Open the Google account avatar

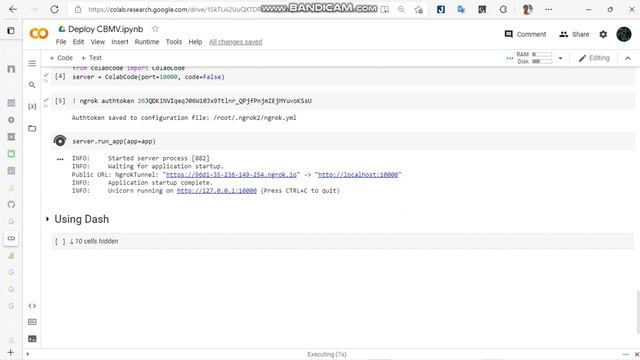pos(624,34)
